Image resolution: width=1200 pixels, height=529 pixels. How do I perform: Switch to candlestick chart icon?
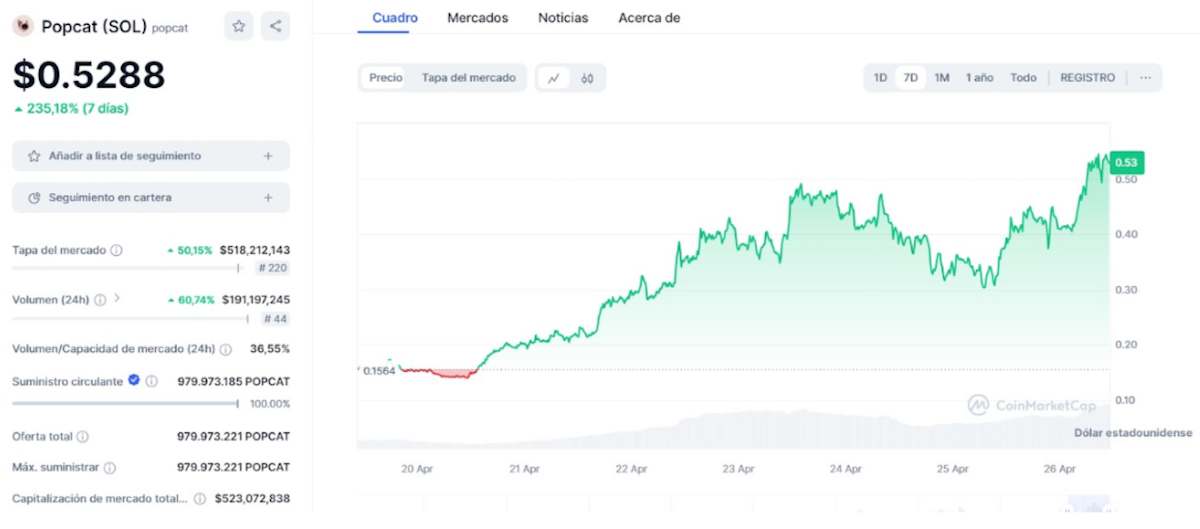587,78
